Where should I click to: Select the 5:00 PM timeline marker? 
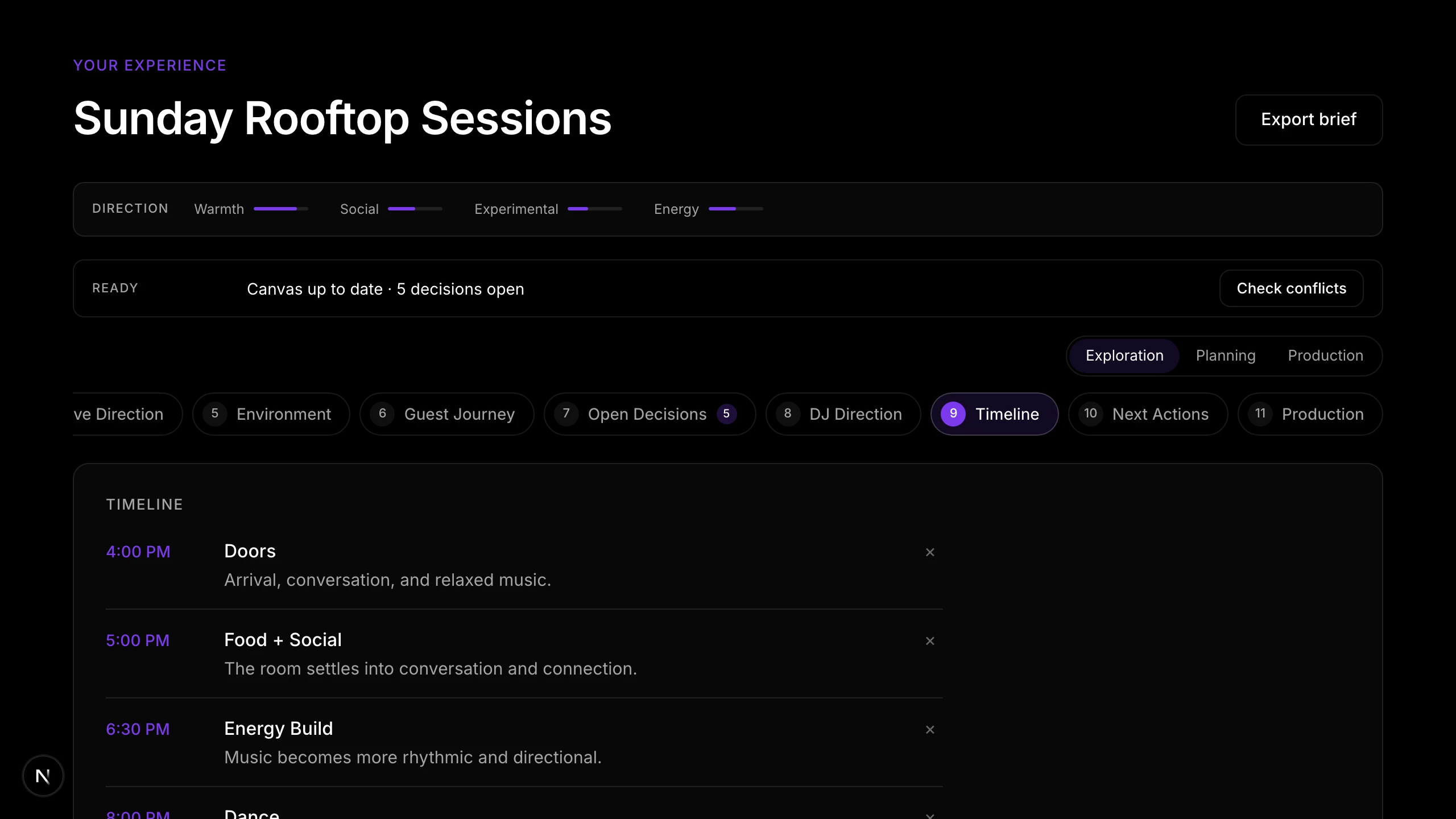[138, 640]
